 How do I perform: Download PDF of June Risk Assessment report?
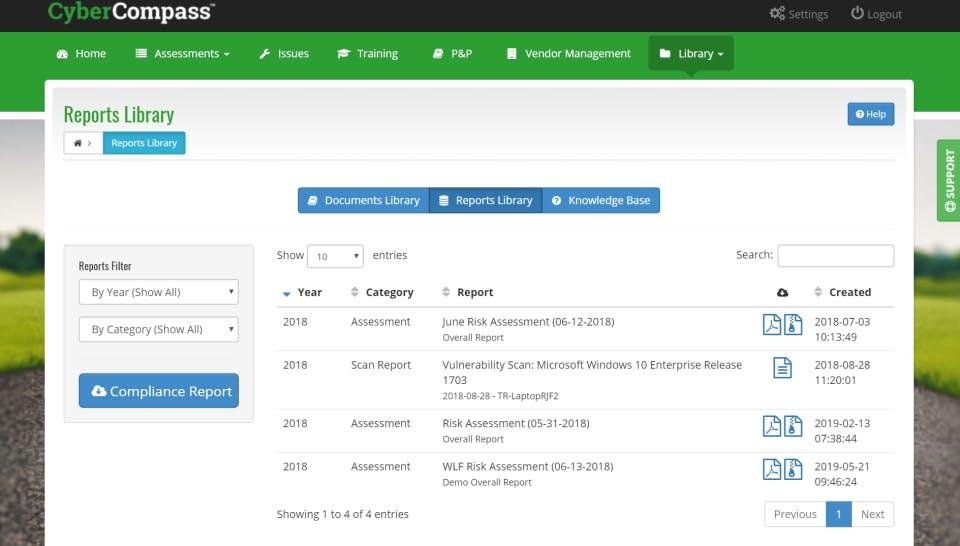(771, 325)
